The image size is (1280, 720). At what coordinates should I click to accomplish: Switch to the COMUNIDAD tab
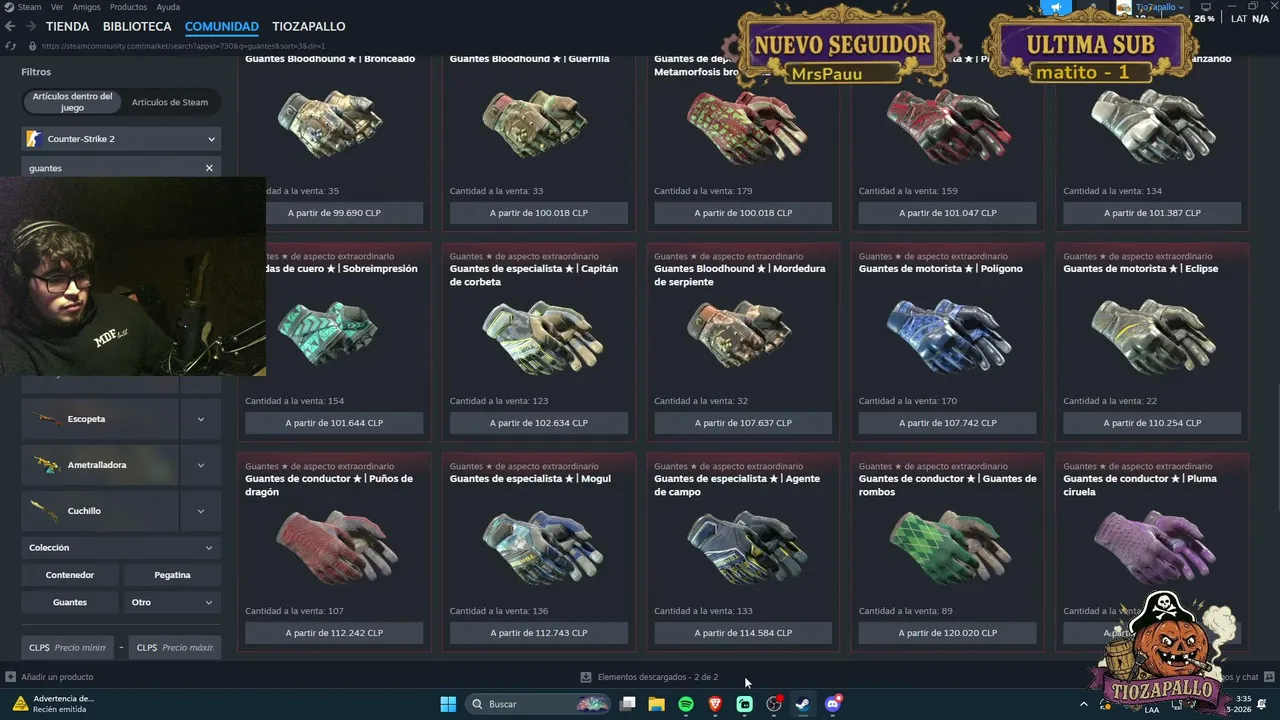point(222,27)
